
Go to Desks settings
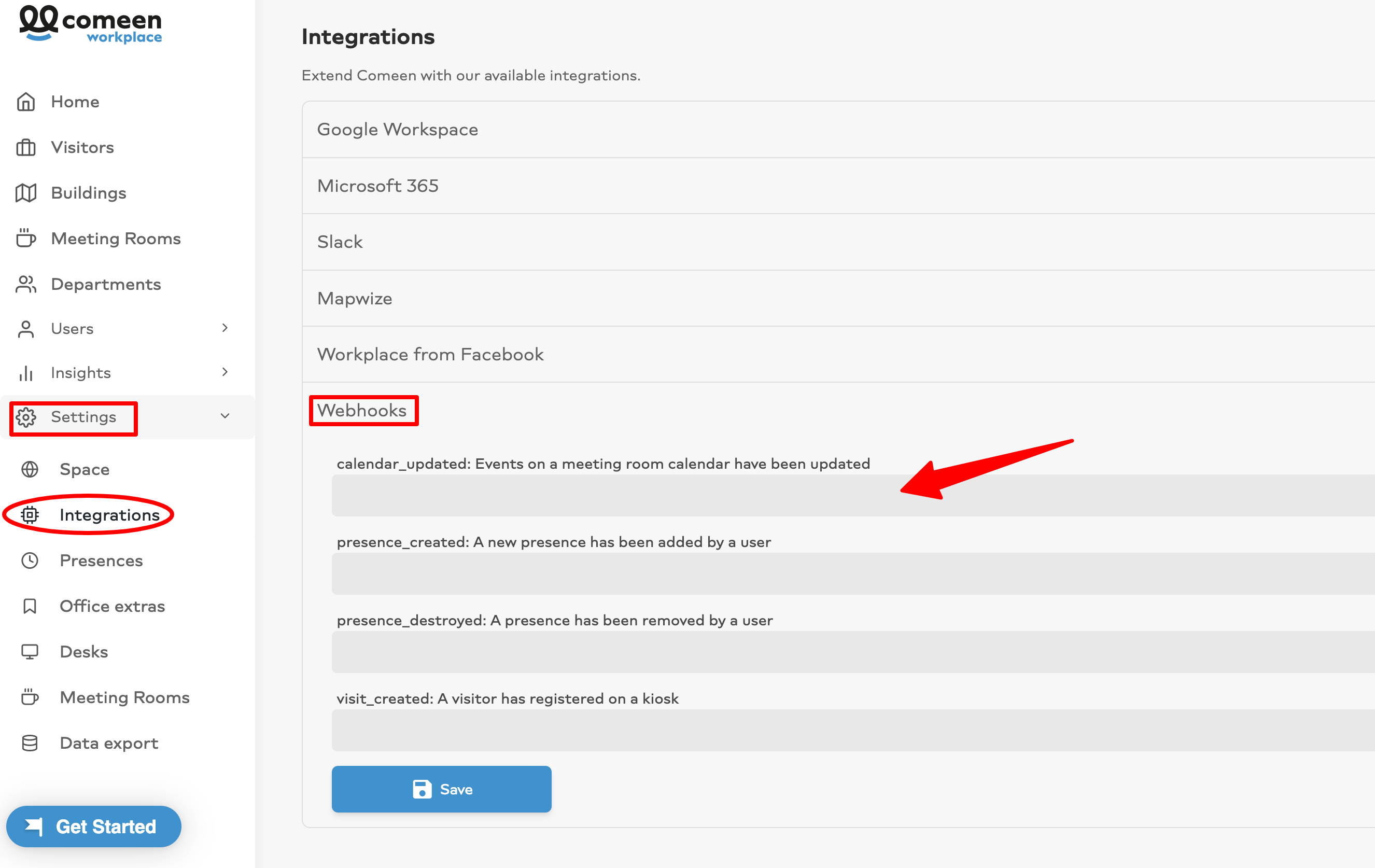(x=83, y=652)
